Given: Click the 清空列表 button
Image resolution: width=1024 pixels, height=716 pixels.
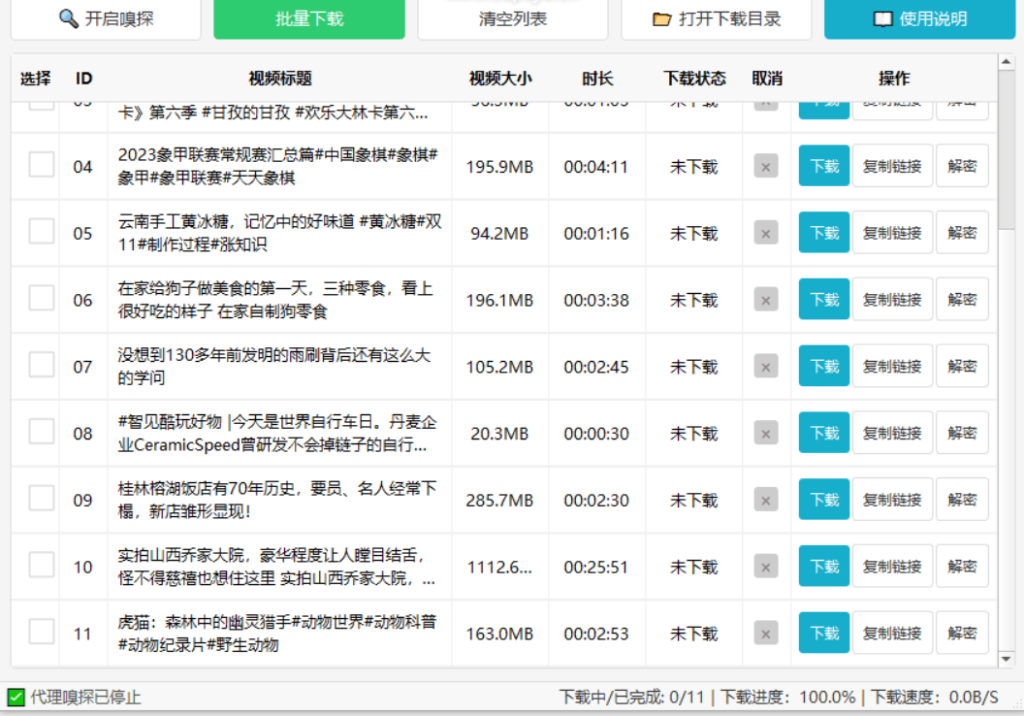Looking at the screenshot, I should (512, 17).
